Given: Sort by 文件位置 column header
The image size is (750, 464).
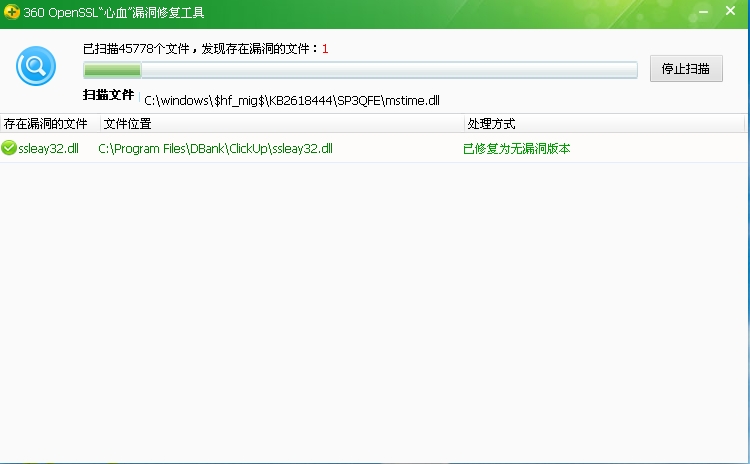Looking at the screenshot, I should click(x=282, y=123).
